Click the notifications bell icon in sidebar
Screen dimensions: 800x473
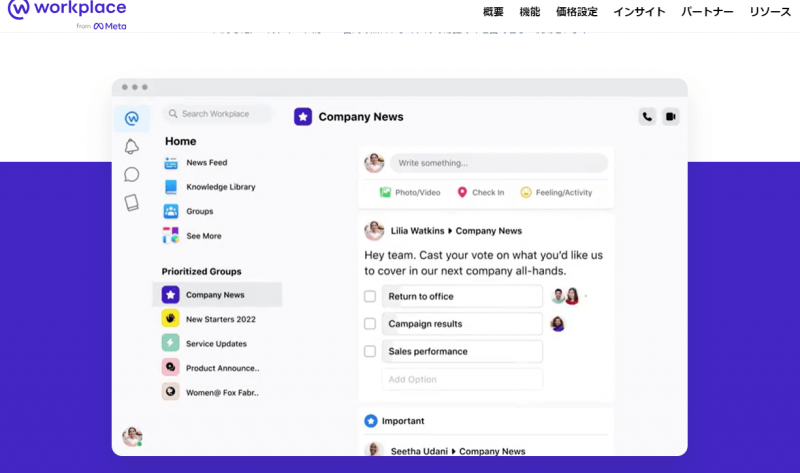point(131,147)
